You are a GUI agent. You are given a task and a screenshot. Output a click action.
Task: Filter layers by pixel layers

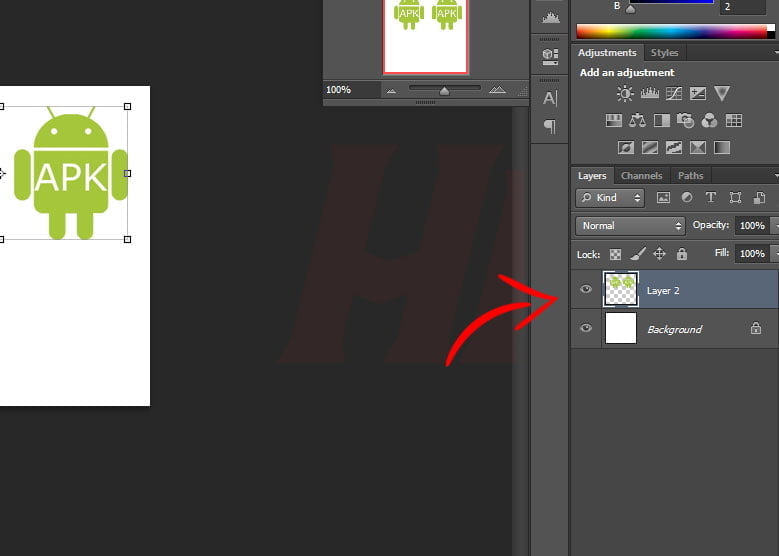pos(663,197)
